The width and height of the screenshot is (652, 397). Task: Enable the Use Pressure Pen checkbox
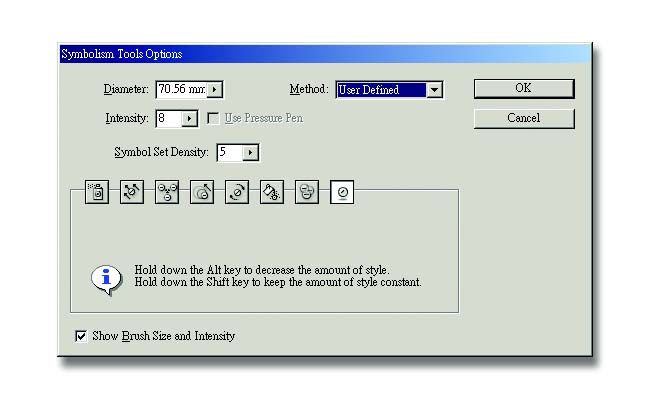[x=213, y=118]
